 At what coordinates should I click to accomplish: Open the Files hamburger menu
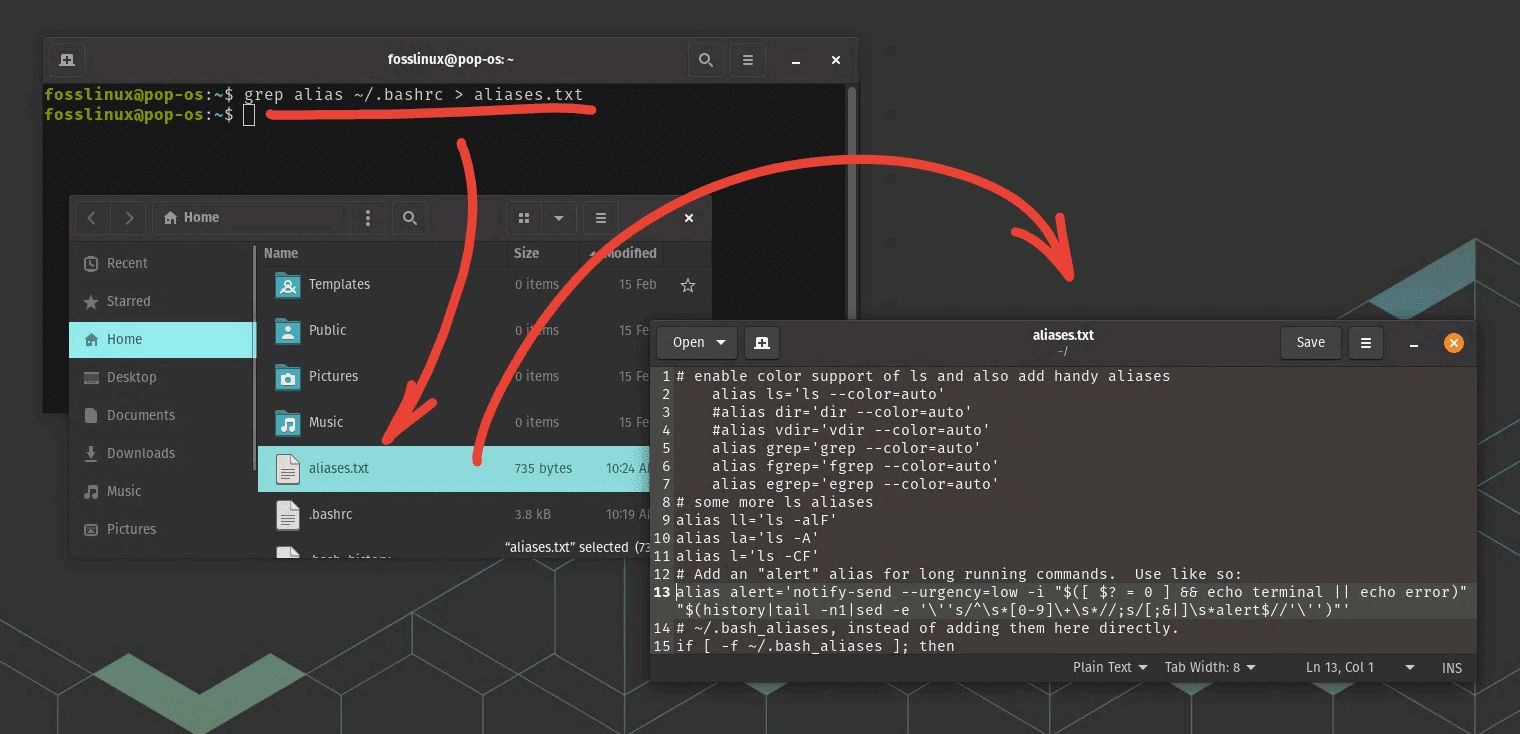(x=600, y=217)
